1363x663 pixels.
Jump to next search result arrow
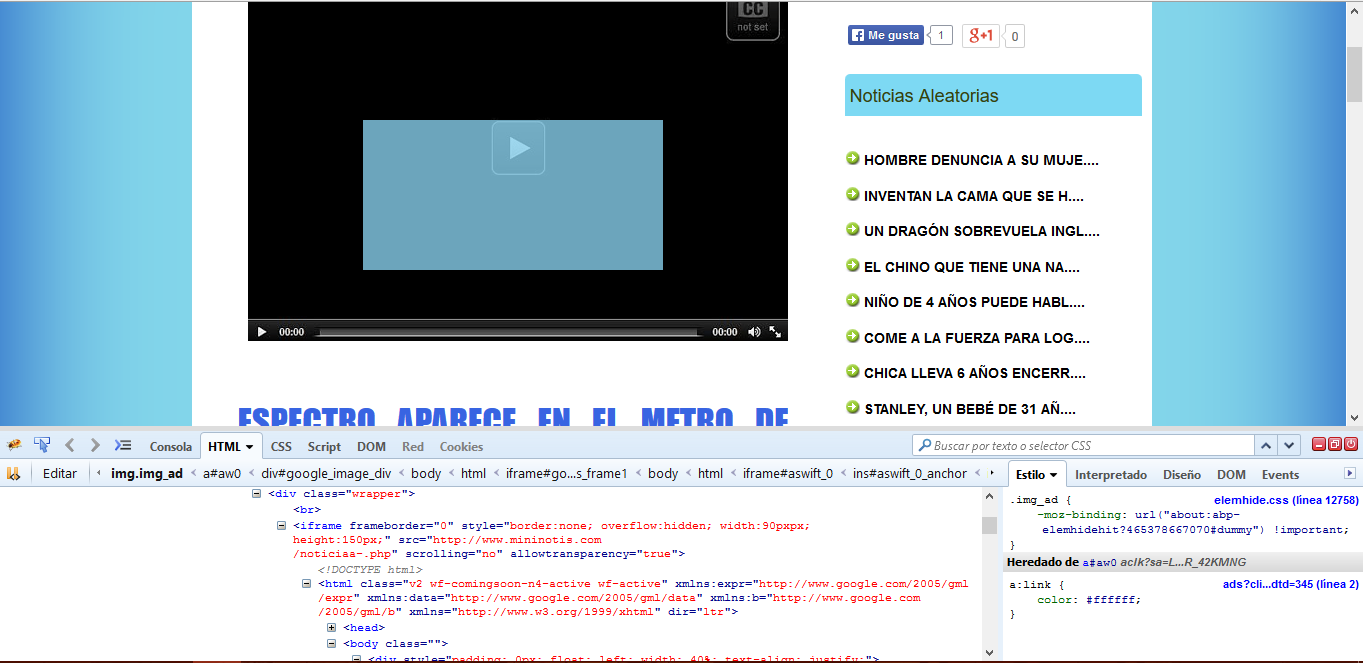[x=1290, y=446]
